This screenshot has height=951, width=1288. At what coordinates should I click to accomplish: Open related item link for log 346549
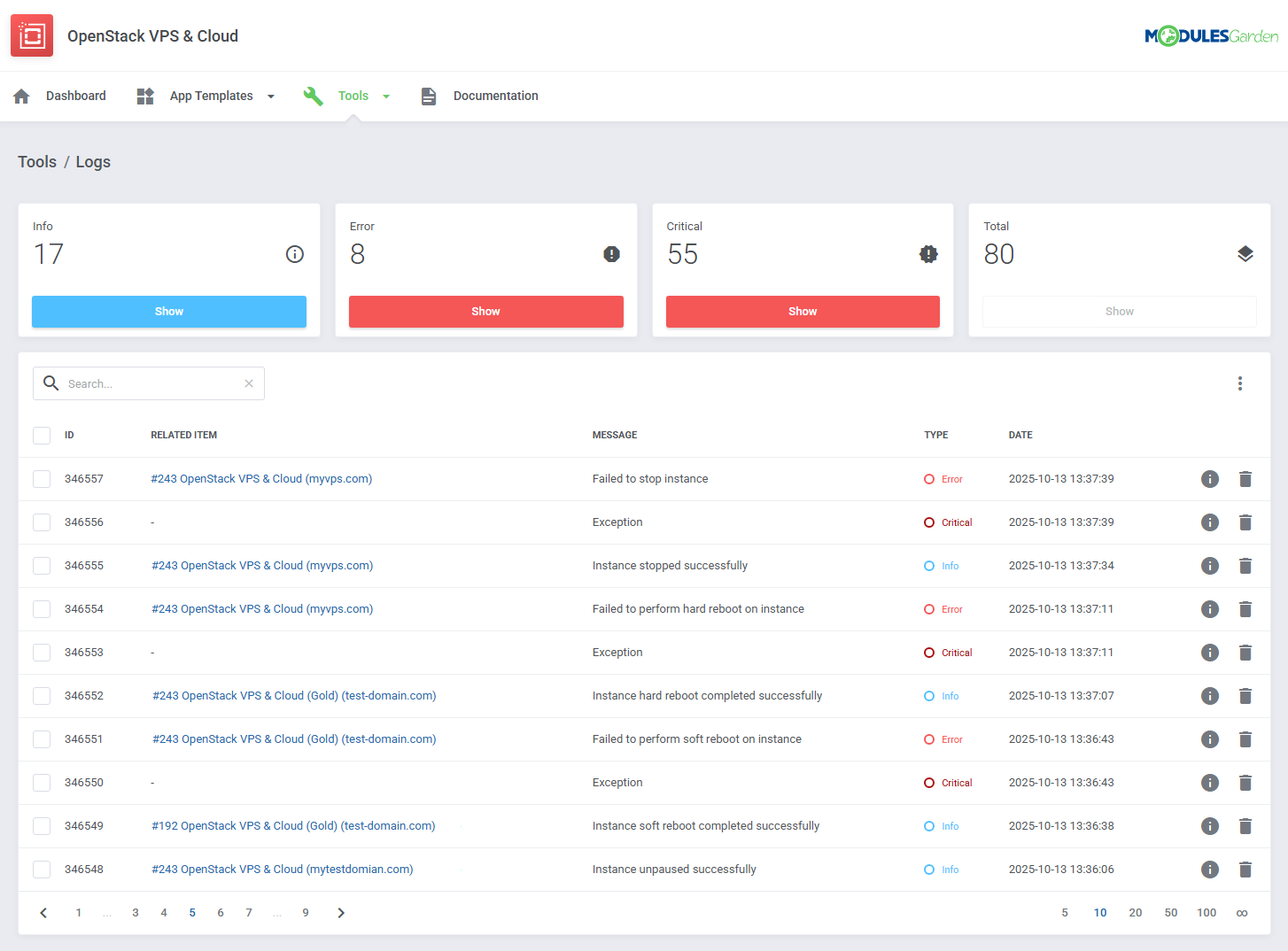[293, 826]
